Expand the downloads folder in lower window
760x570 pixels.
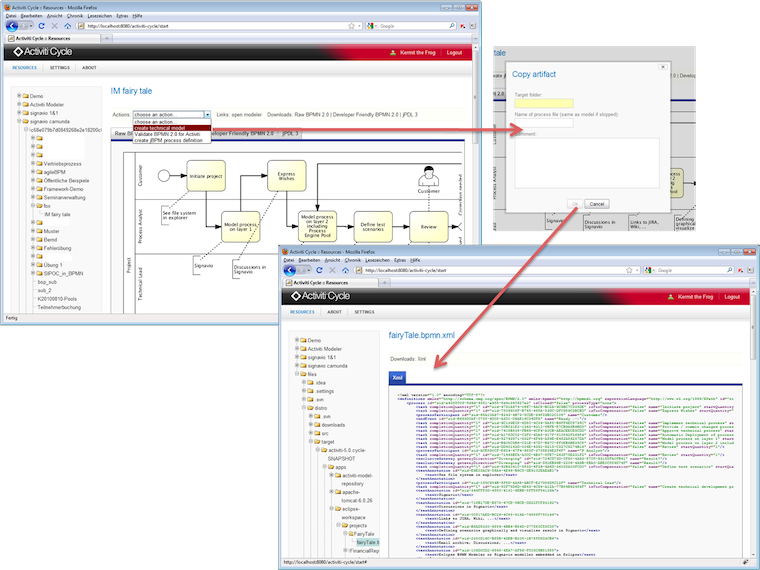pos(311,425)
